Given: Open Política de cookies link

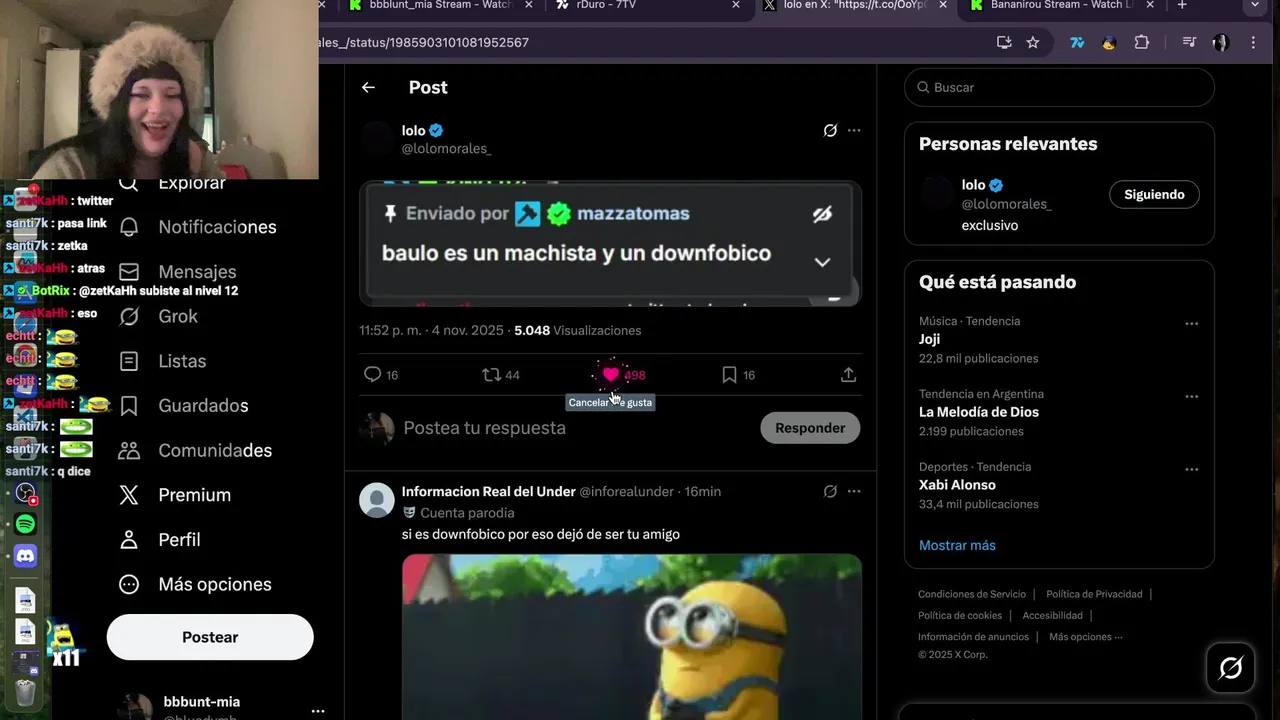Looking at the screenshot, I should pyautogui.click(x=960, y=615).
